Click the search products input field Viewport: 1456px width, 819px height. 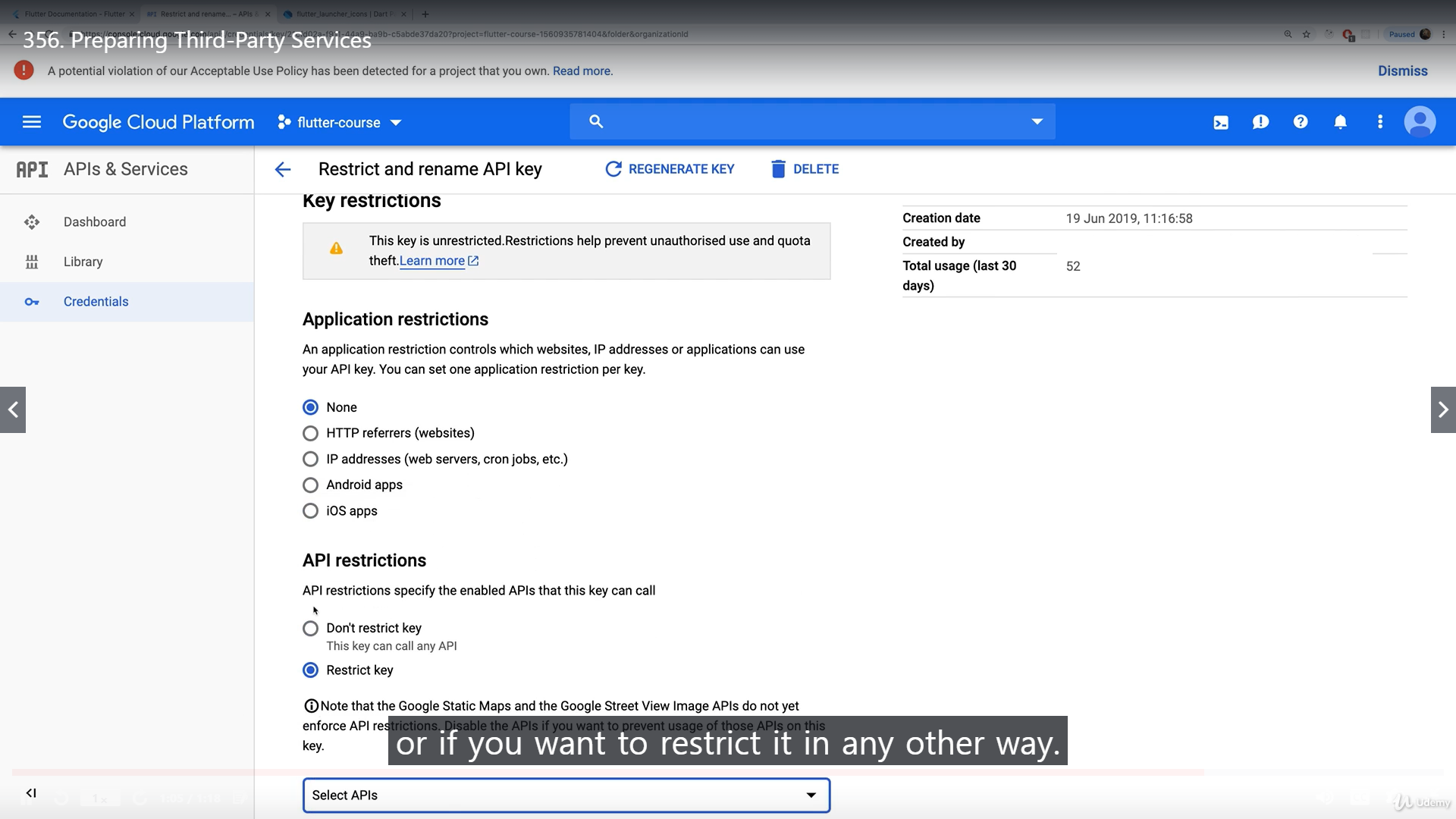click(x=811, y=122)
